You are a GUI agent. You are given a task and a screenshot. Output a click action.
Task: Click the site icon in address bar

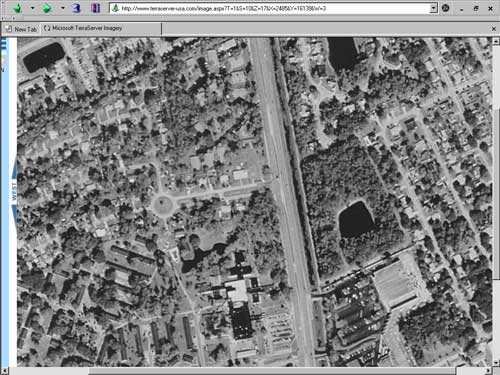(115, 8)
